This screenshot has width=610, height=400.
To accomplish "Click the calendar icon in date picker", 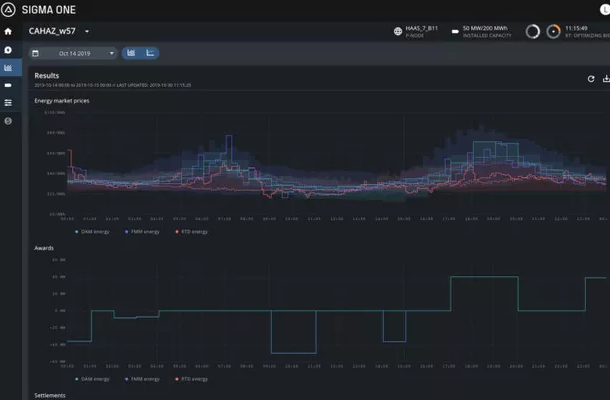I will tap(36, 53).
